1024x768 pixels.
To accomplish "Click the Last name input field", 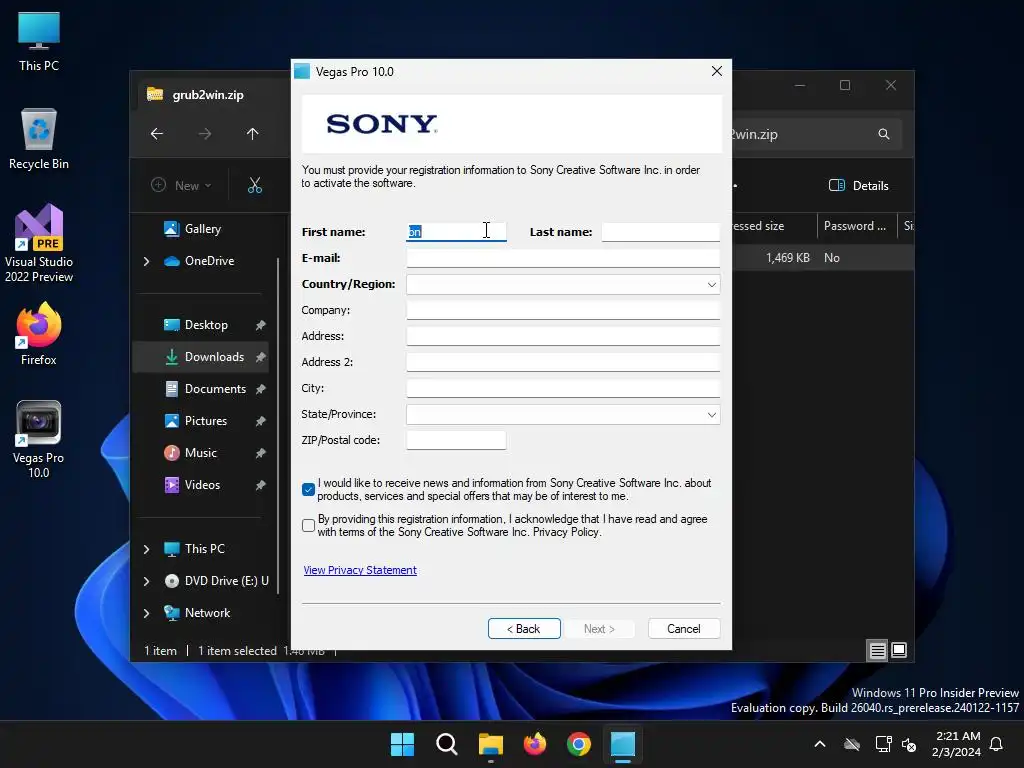I will point(660,232).
